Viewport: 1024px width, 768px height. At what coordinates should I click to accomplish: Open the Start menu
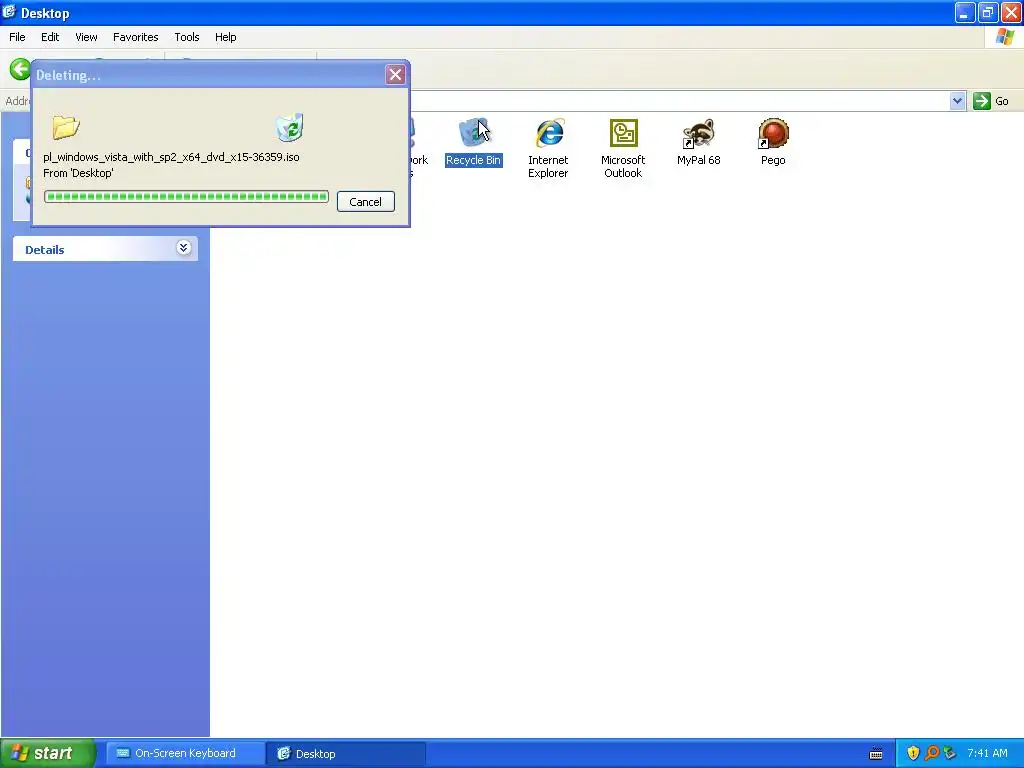[48, 753]
